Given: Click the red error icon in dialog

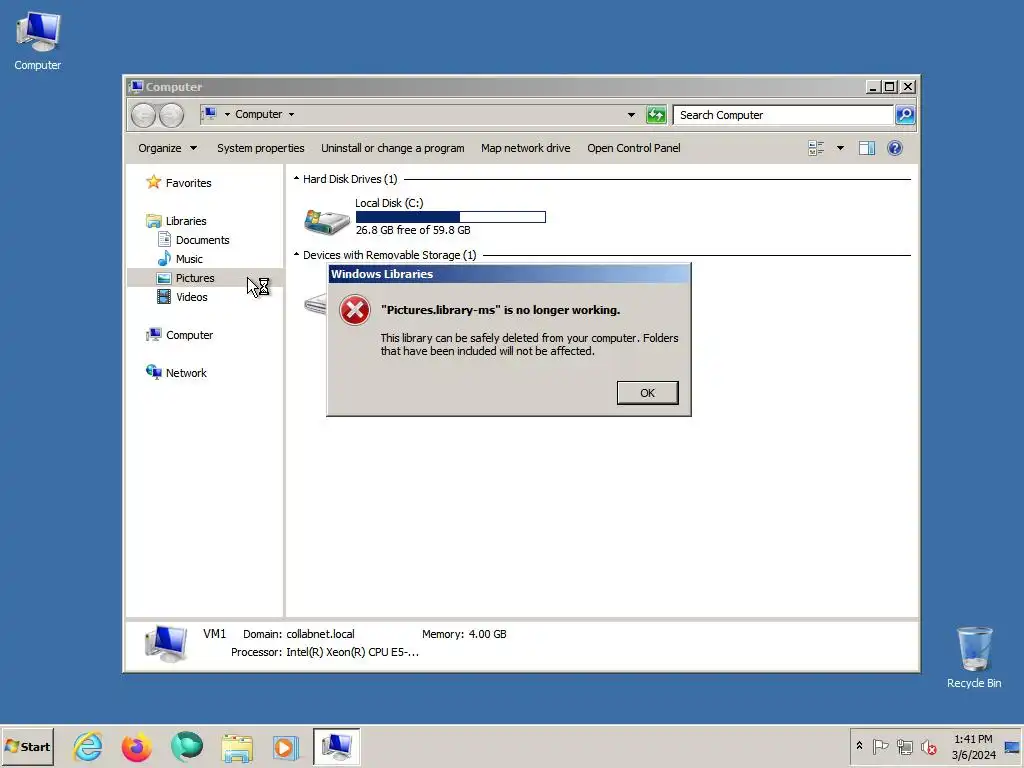Looking at the screenshot, I should click(355, 310).
